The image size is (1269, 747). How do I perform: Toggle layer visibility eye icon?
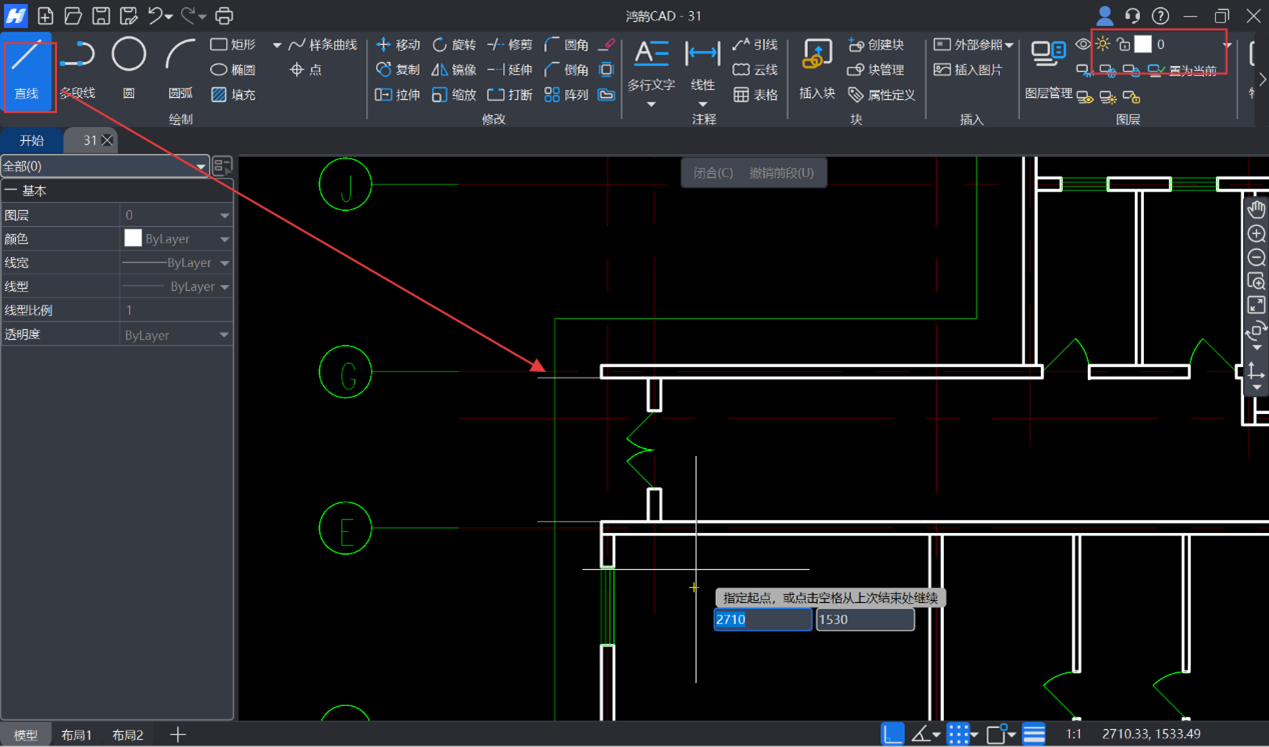coord(1083,45)
